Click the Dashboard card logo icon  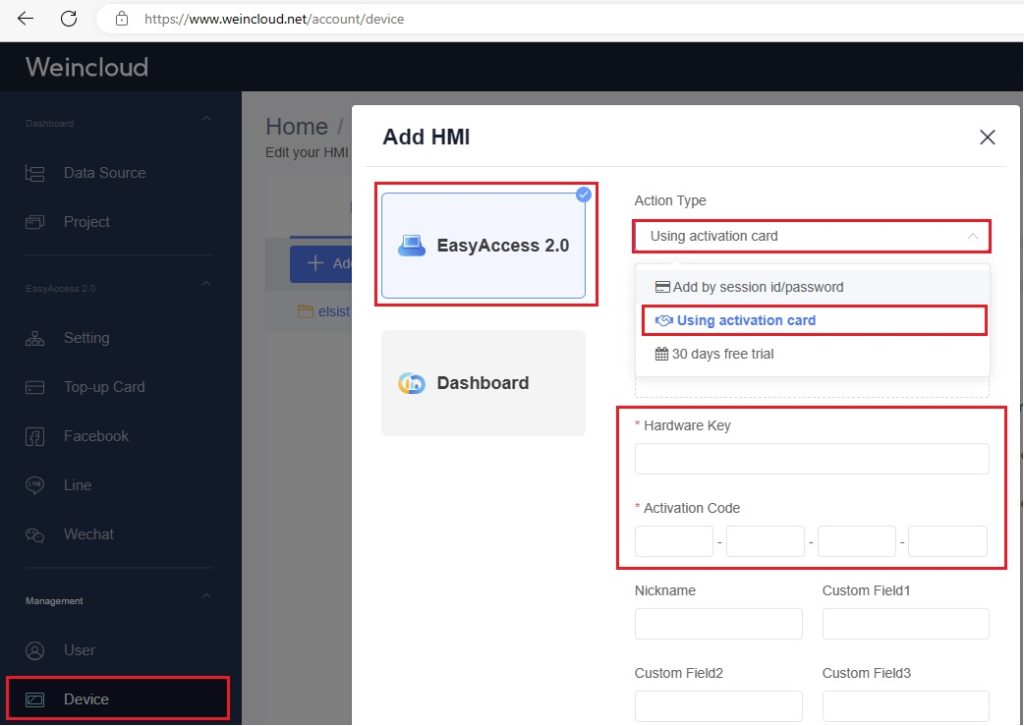411,383
